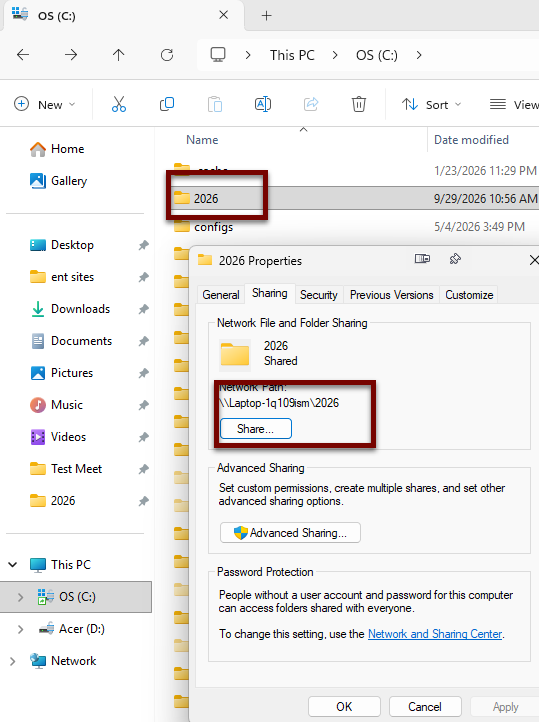Viewport: 539px width, 722px height.
Task: Click the Cut scissors icon
Action: pyautogui.click(x=119, y=105)
